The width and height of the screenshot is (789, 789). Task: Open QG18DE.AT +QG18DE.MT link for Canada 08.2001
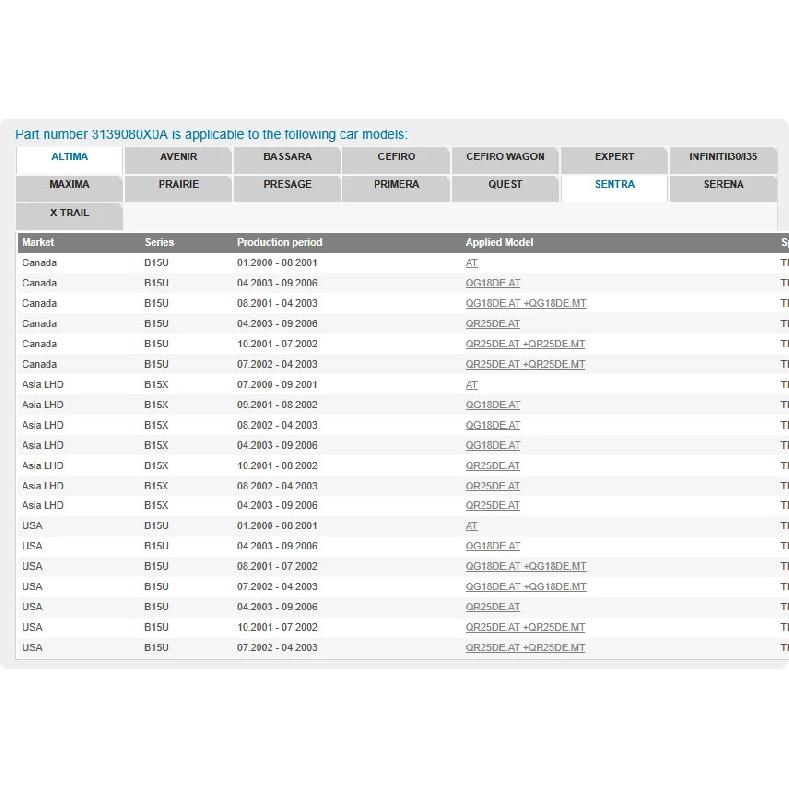click(526, 303)
